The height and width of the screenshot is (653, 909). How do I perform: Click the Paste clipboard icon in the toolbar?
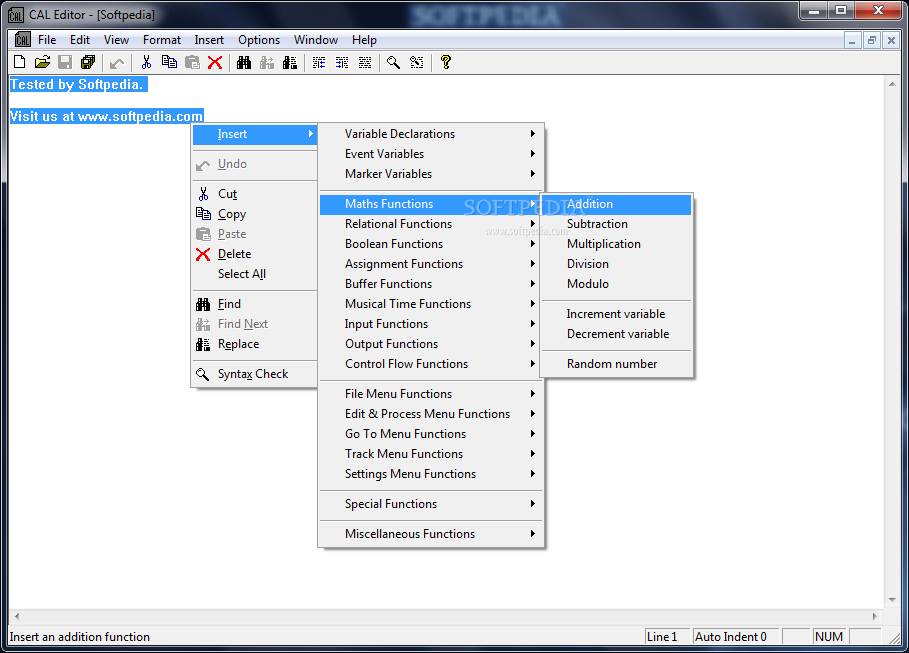click(192, 62)
